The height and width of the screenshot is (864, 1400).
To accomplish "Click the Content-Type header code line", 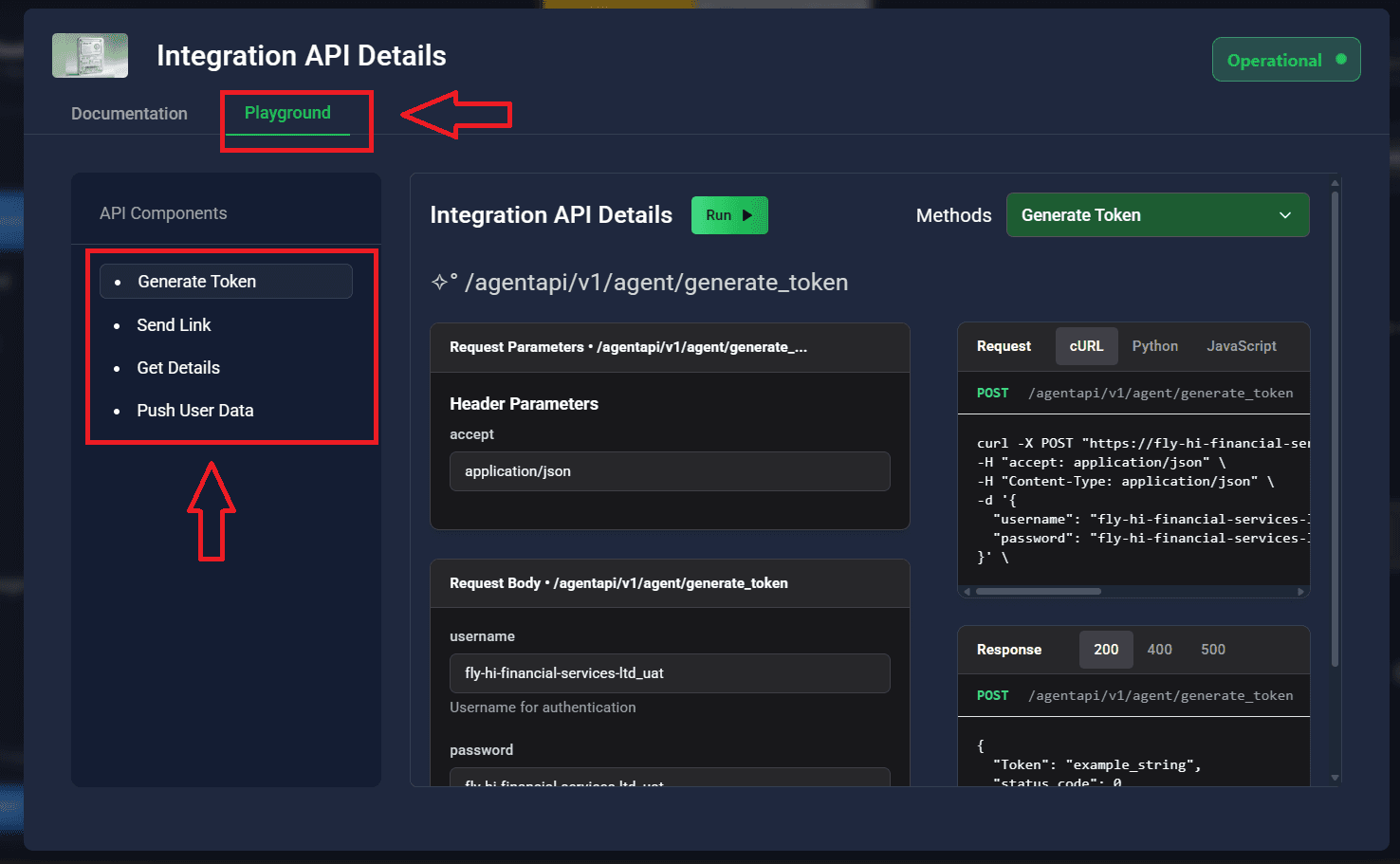I will (x=1126, y=481).
